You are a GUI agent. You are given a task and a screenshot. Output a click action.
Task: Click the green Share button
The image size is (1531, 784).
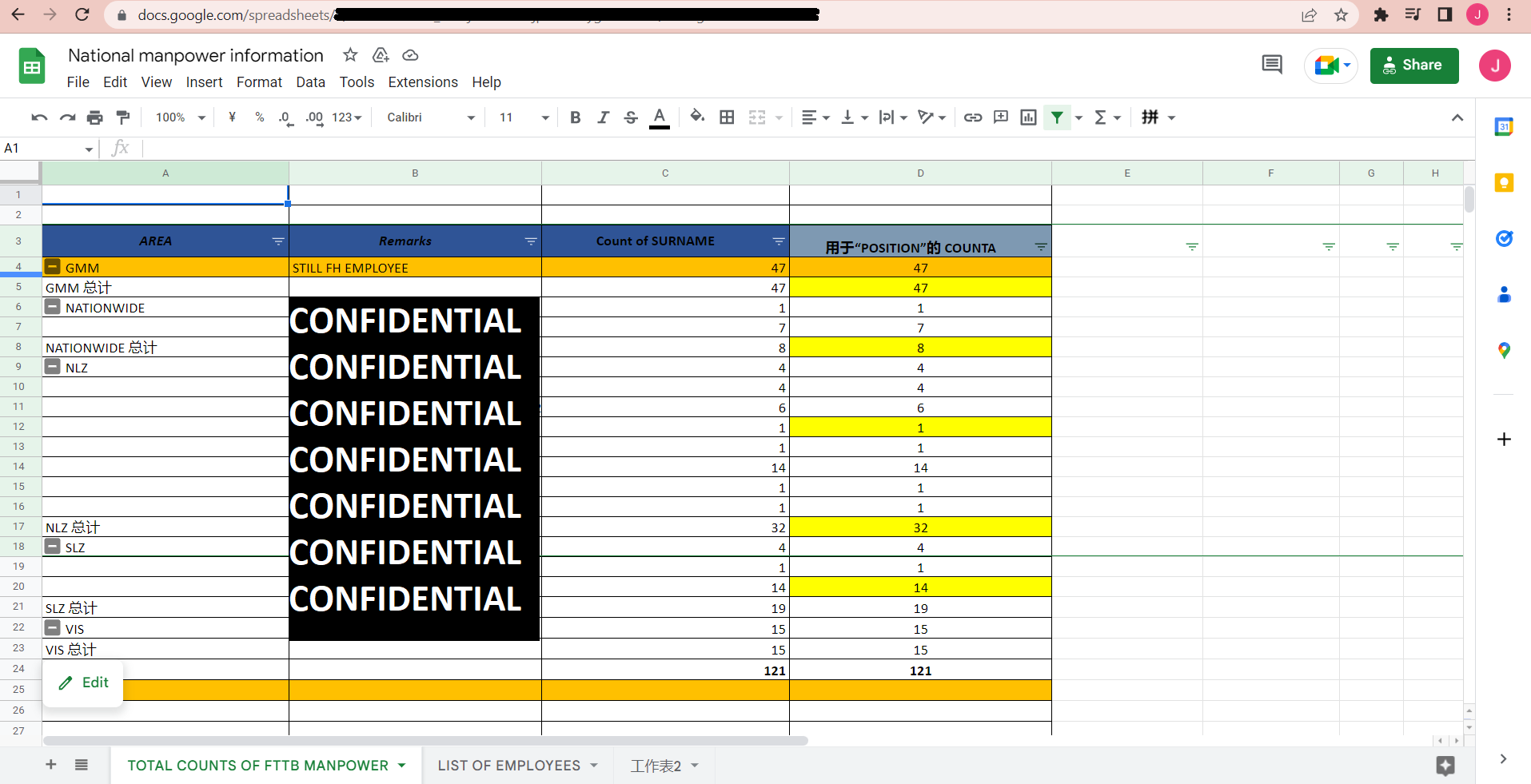tap(1413, 66)
